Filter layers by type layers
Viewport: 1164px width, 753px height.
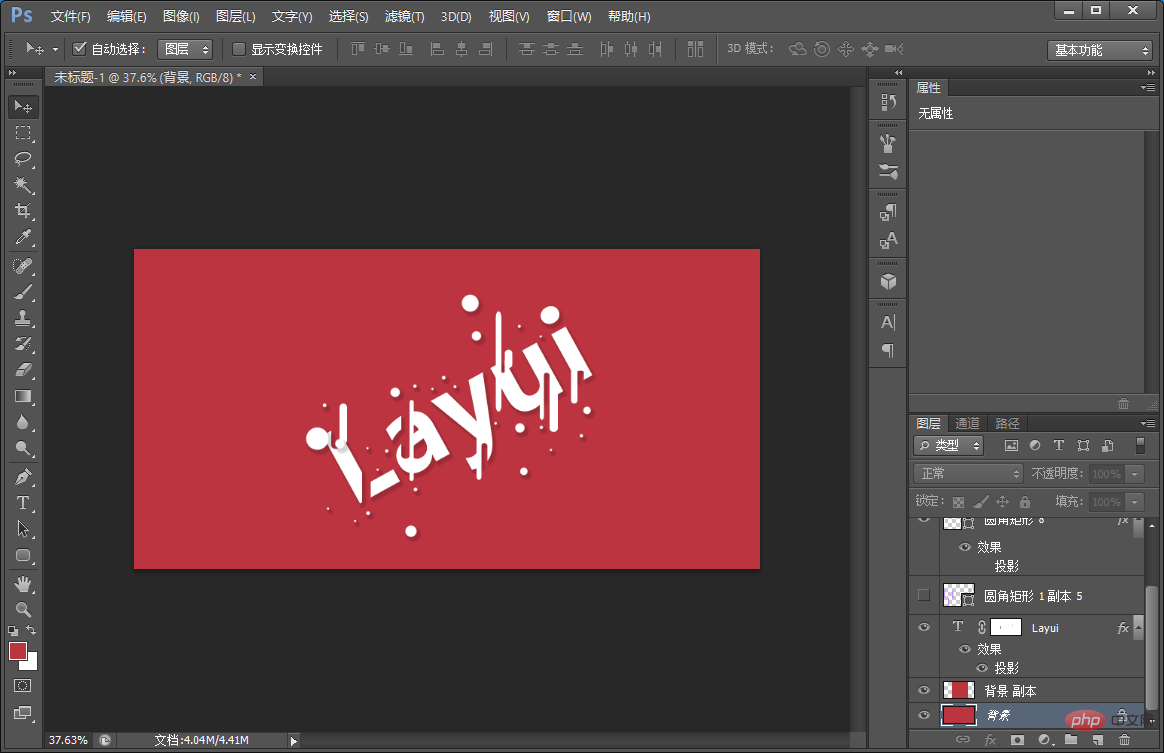tap(1059, 446)
